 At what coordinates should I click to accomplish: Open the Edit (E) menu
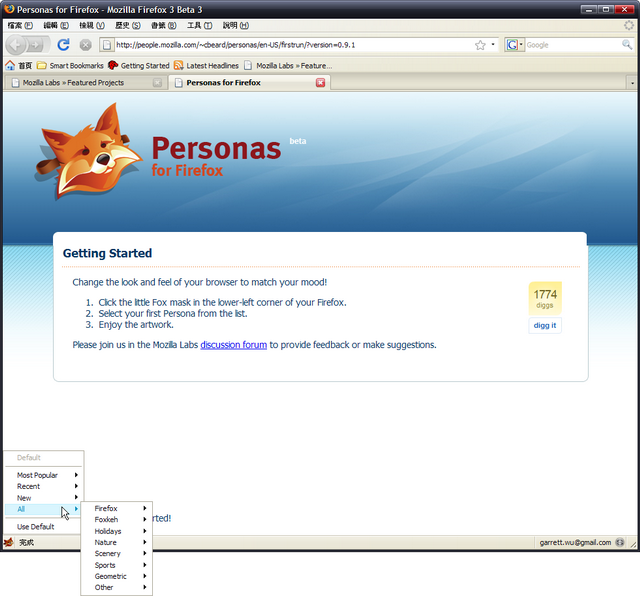pos(56,25)
